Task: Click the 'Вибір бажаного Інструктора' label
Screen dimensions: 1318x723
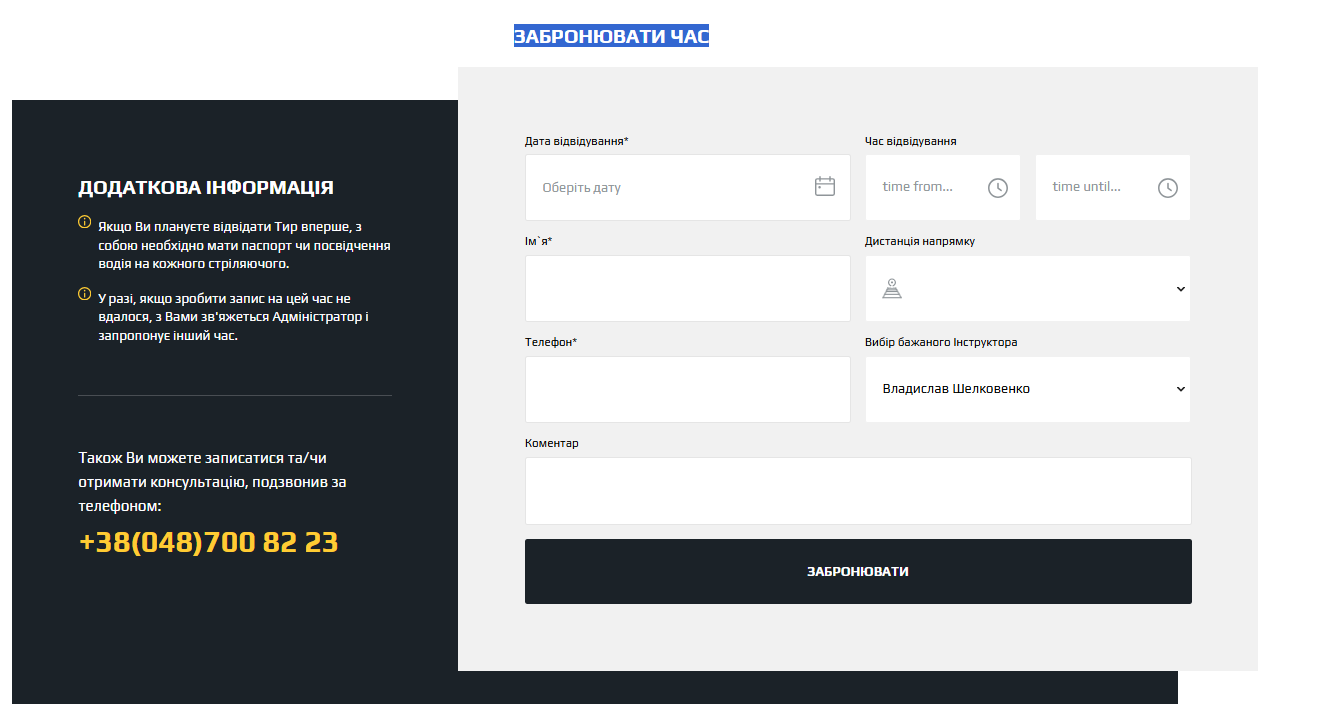Action: pos(941,342)
